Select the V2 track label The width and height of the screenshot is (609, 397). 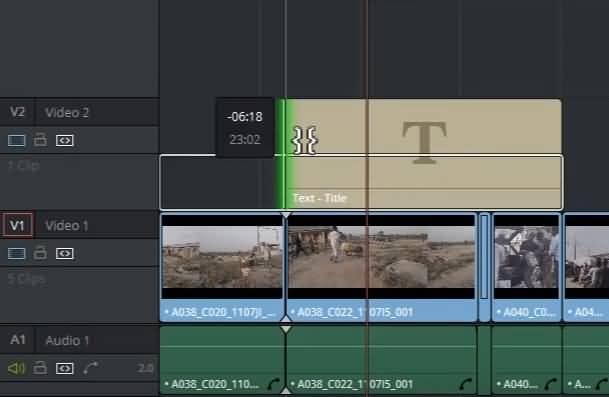[x=17, y=112]
